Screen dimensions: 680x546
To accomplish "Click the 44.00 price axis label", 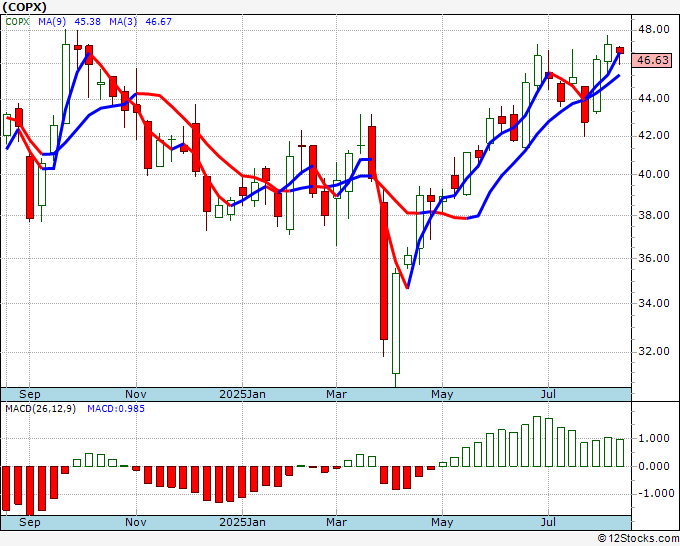I will click(654, 98).
